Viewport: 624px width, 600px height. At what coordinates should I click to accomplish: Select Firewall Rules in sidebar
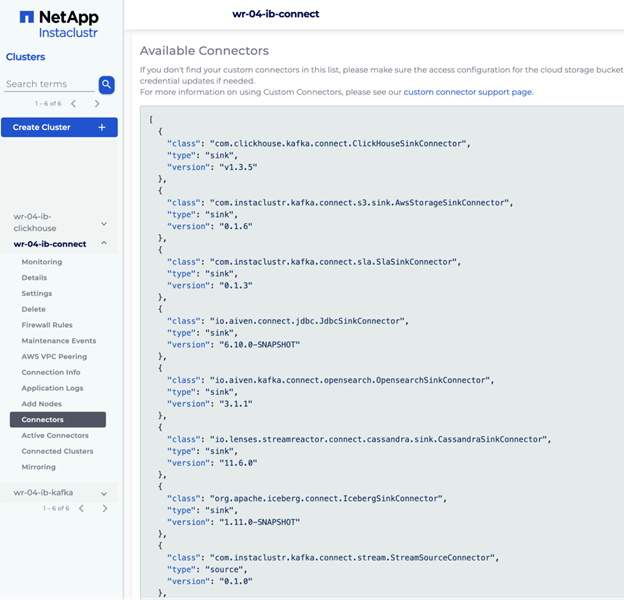[47, 325]
